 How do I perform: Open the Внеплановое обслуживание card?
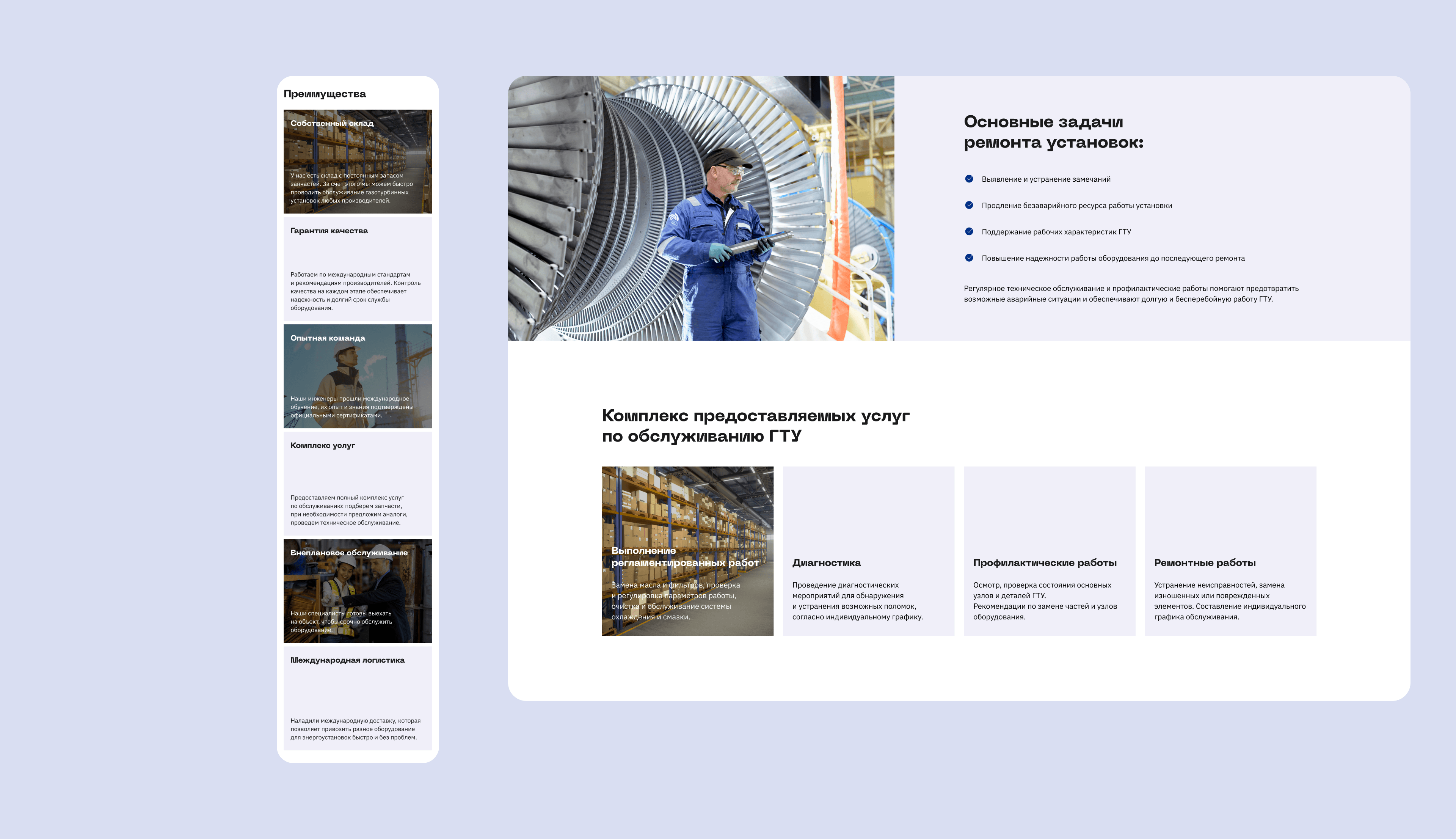point(358,591)
